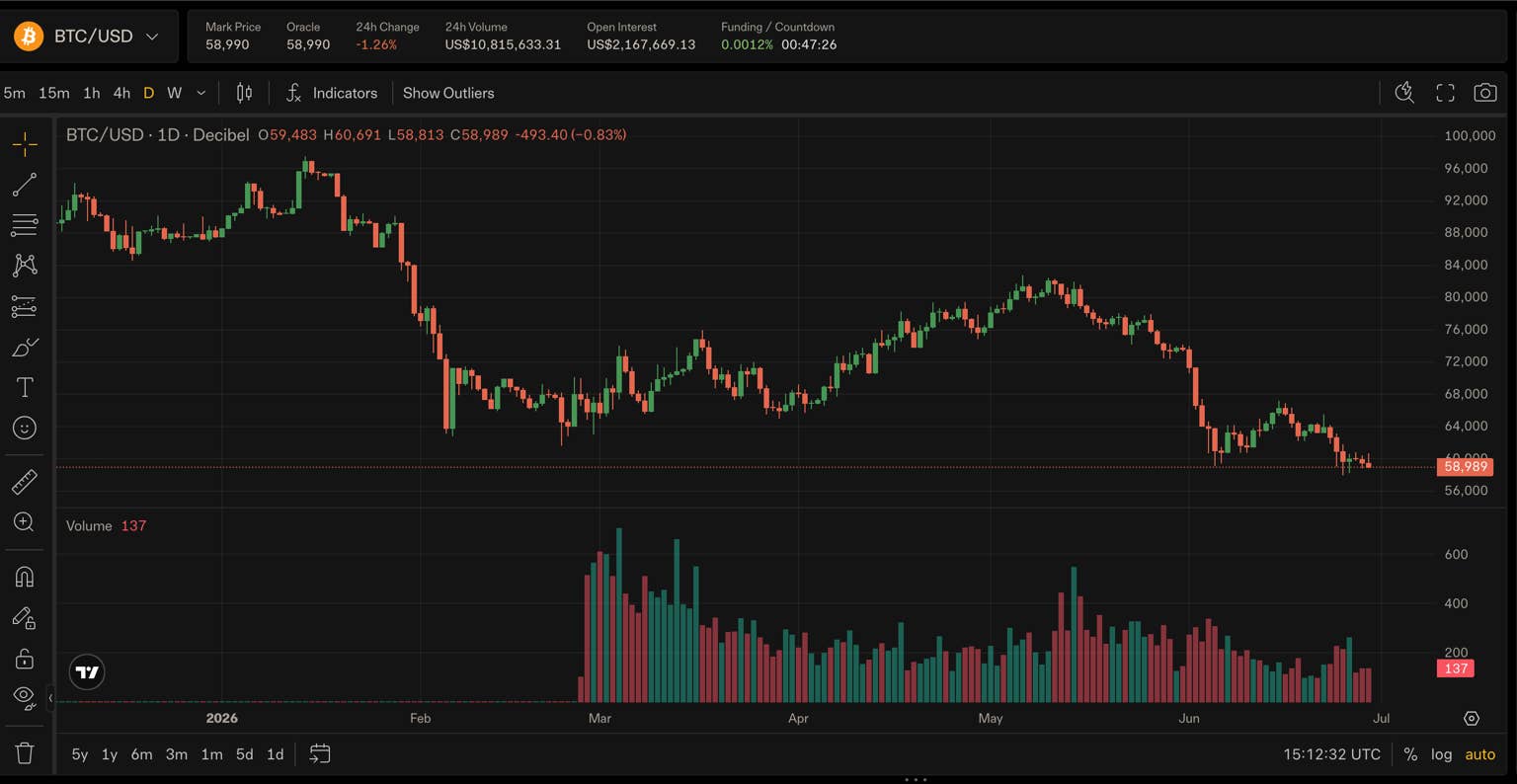Toggle log scale on price axis

click(x=1442, y=754)
